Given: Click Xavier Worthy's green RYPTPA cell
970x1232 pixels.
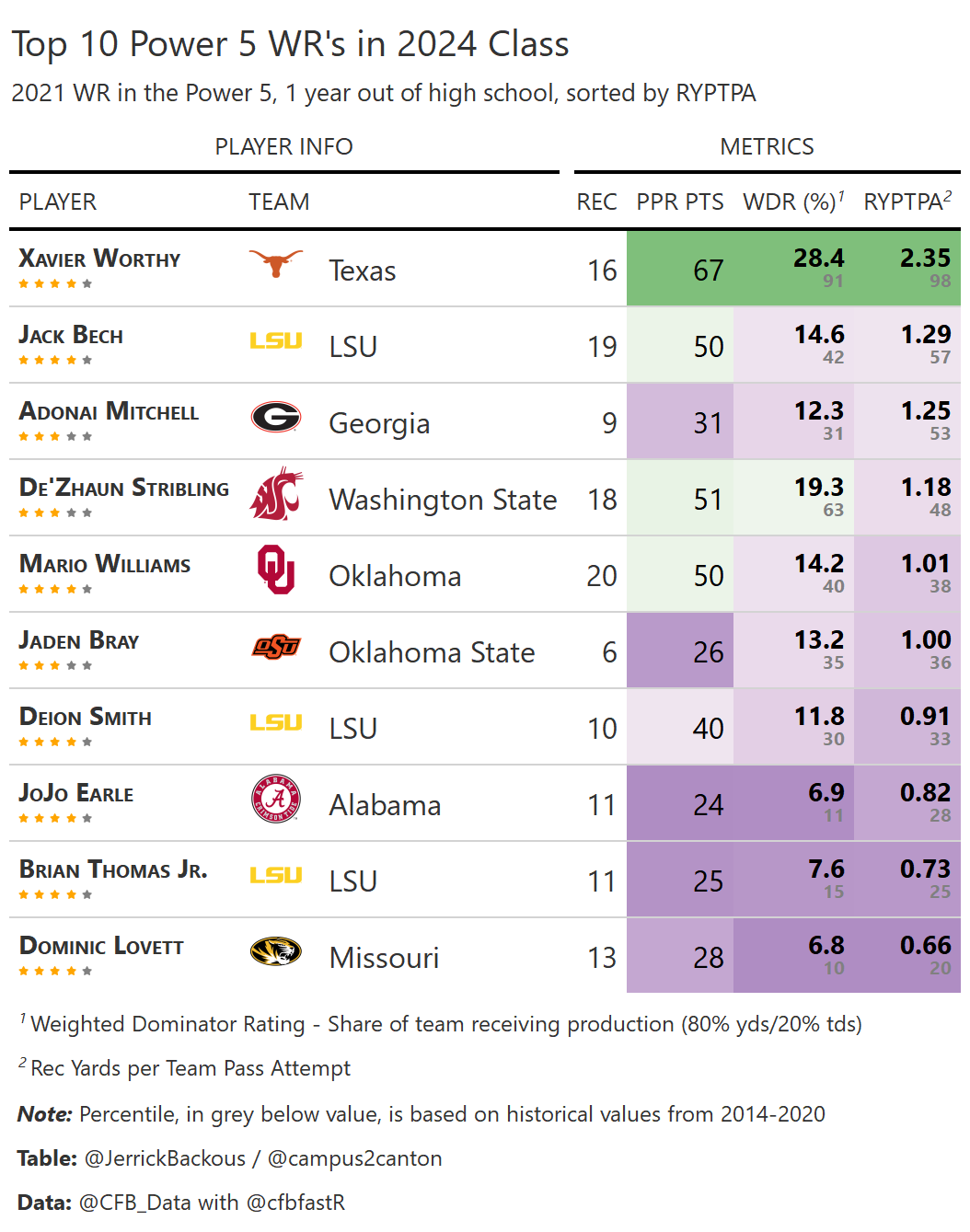Looking at the screenshot, I should tap(907, 268).
